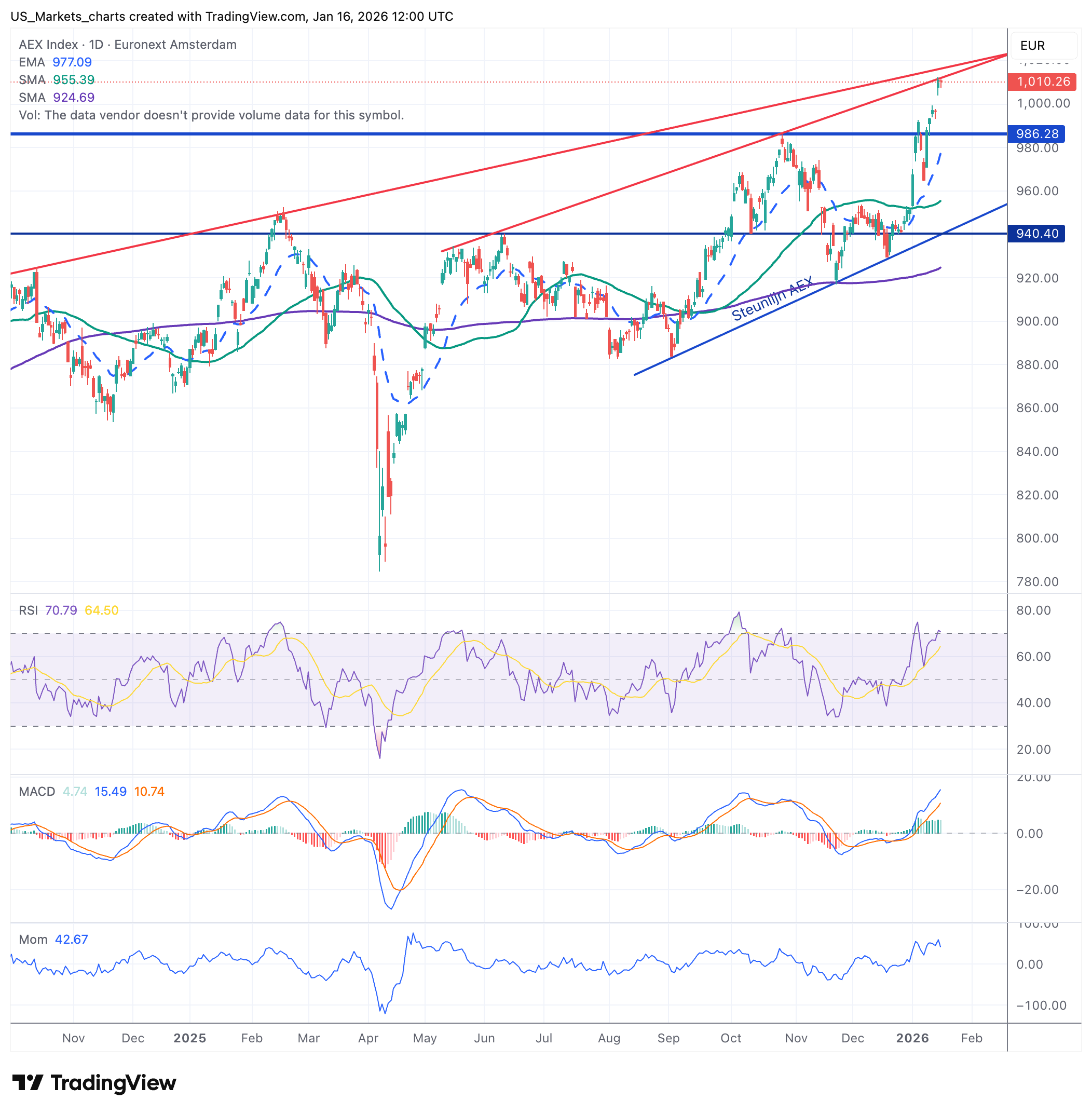Viewport: 1092px width, 1114px height.
Task: Click the MACD indicator label
Action: pos(37,792)
